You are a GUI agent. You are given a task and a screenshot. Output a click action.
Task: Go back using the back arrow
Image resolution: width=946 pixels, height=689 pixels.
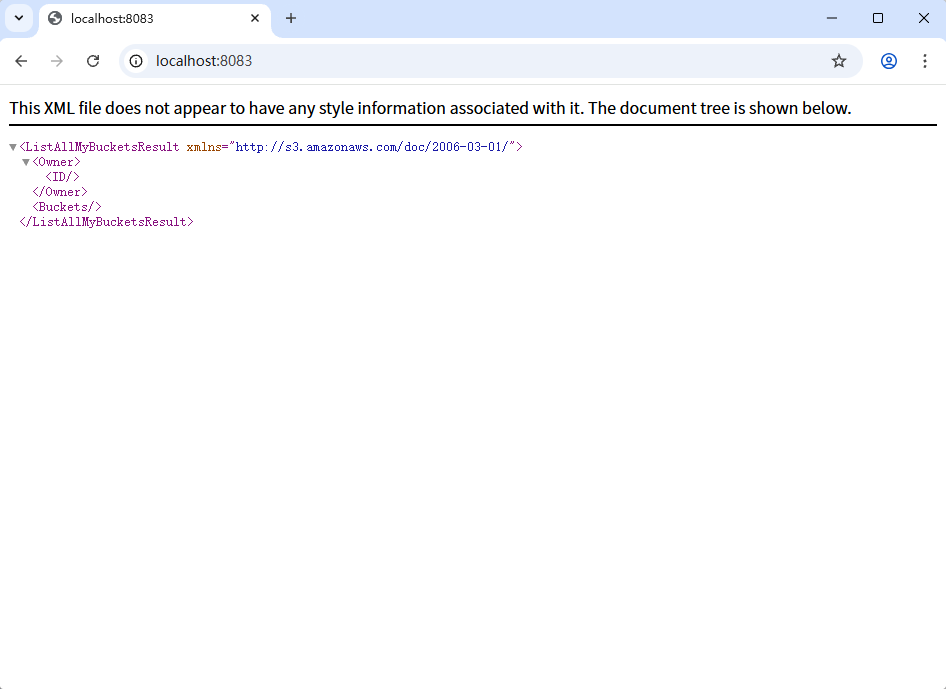(21, 61)
